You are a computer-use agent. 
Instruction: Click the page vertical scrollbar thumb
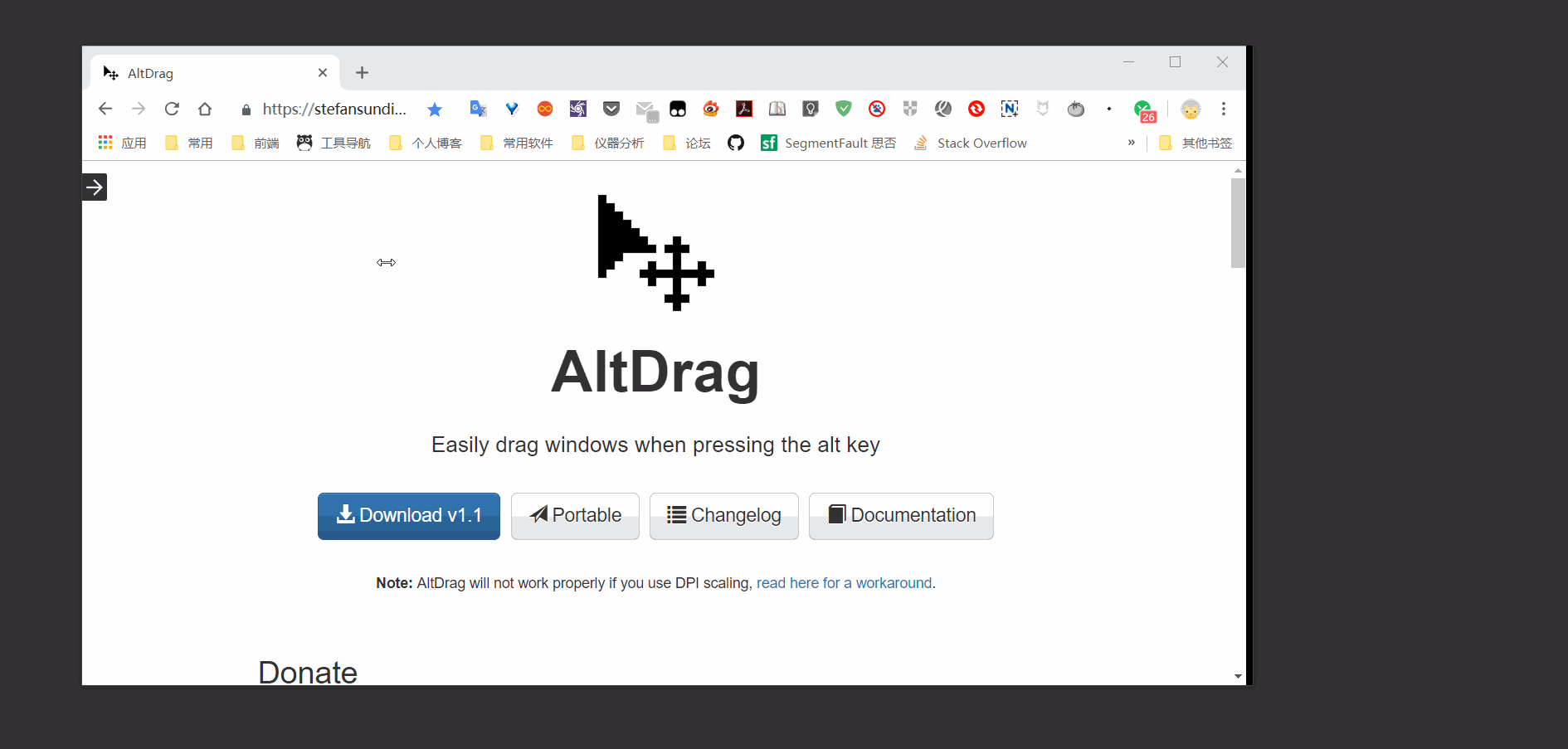1238,222
